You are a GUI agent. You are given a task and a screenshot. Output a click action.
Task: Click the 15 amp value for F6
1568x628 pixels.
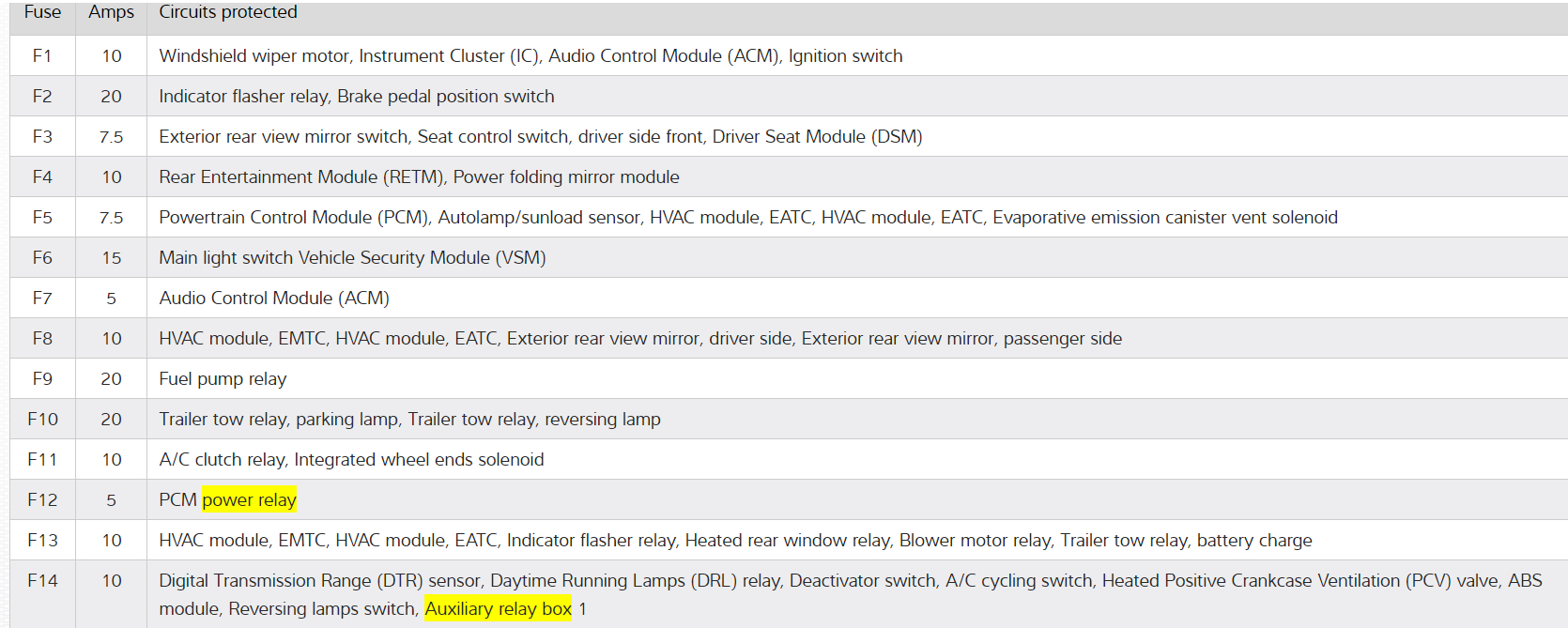(111, 258)
